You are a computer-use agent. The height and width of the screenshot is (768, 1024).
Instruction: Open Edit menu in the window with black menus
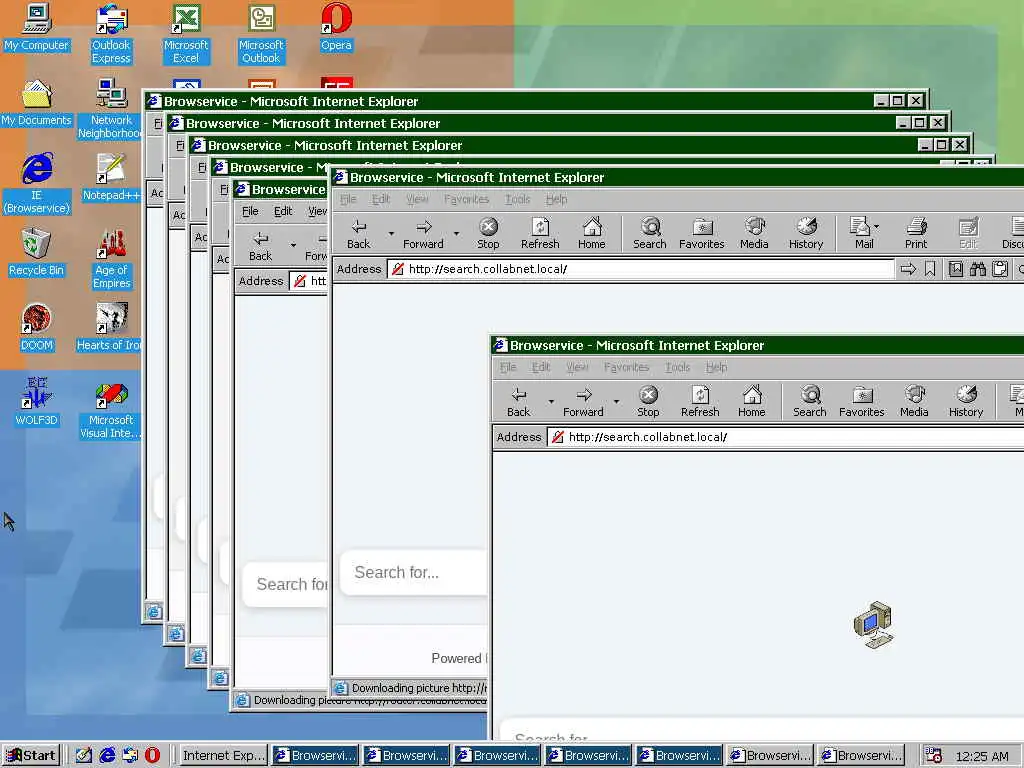point(283,211)
